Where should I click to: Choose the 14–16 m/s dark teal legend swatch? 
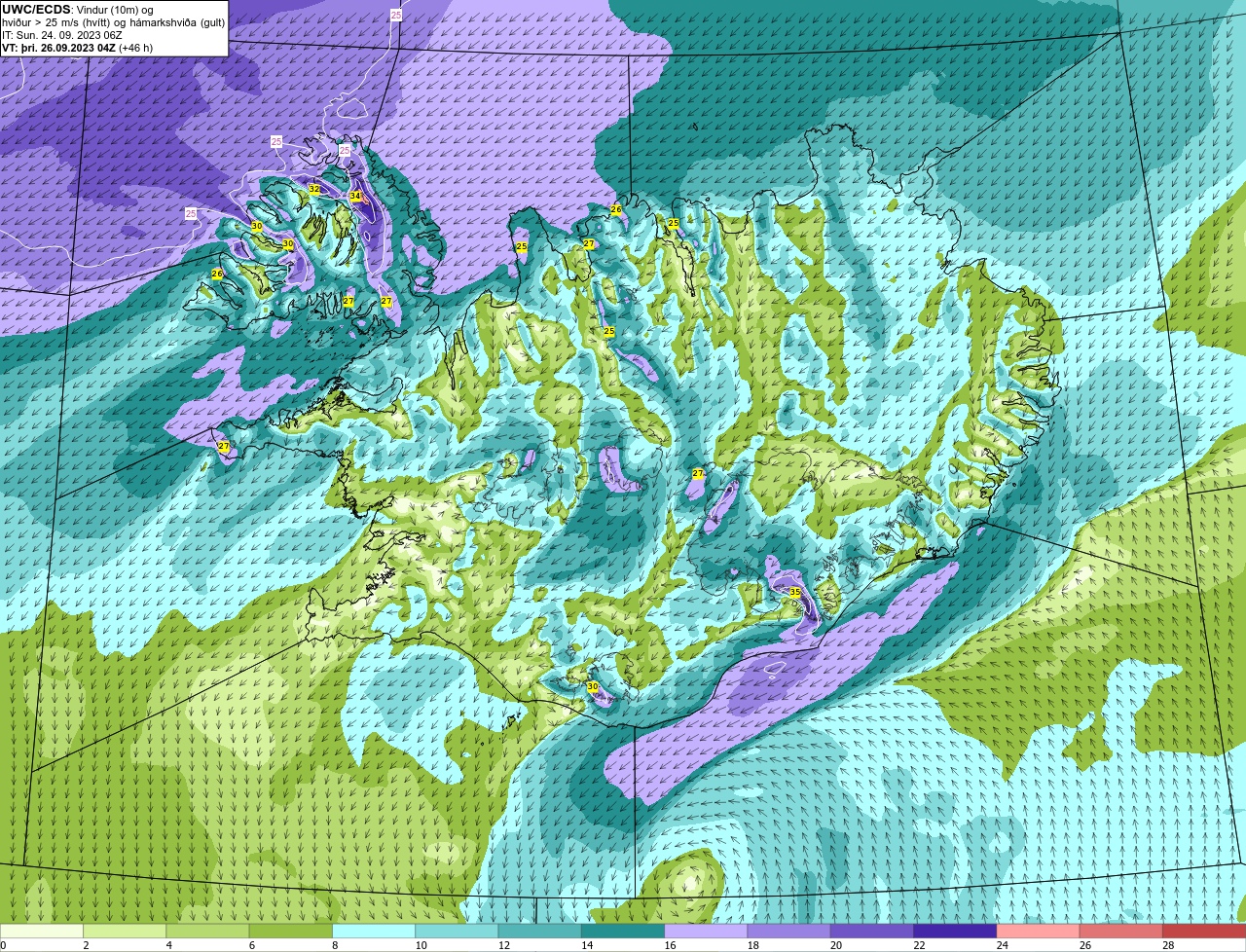[x=623, y=931]
